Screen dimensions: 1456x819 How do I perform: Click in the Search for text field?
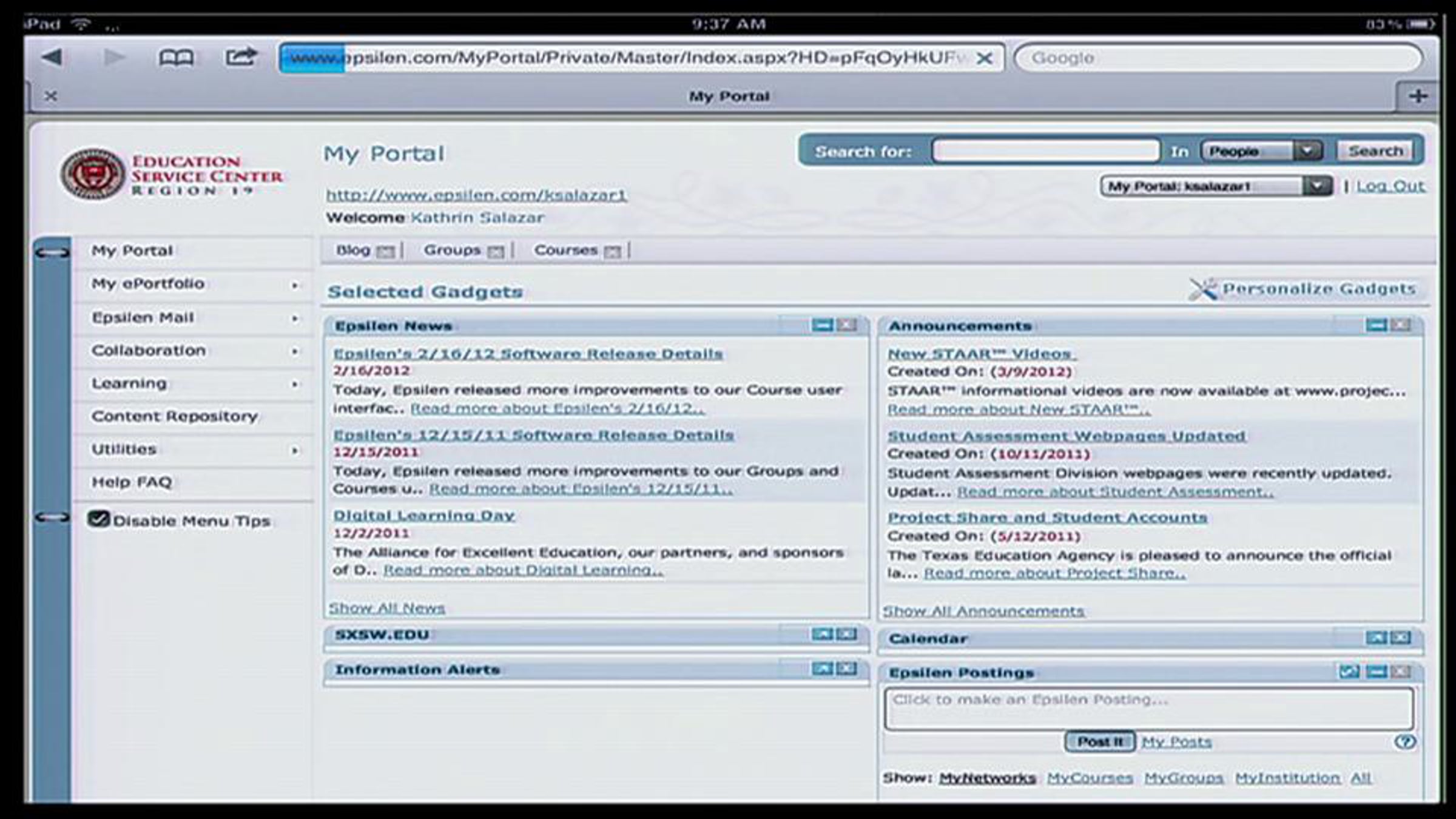tap(1046, 151)
